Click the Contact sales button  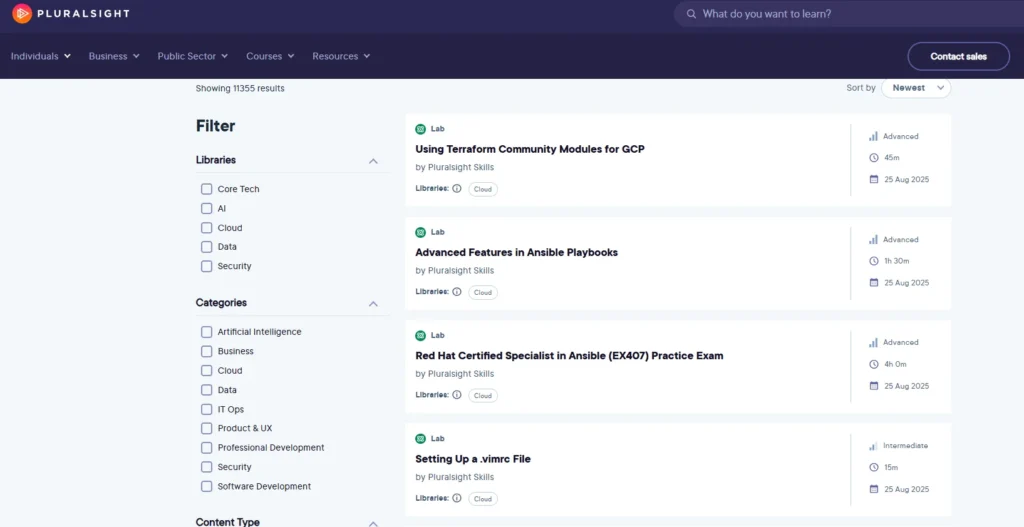[x=959, y=56]
